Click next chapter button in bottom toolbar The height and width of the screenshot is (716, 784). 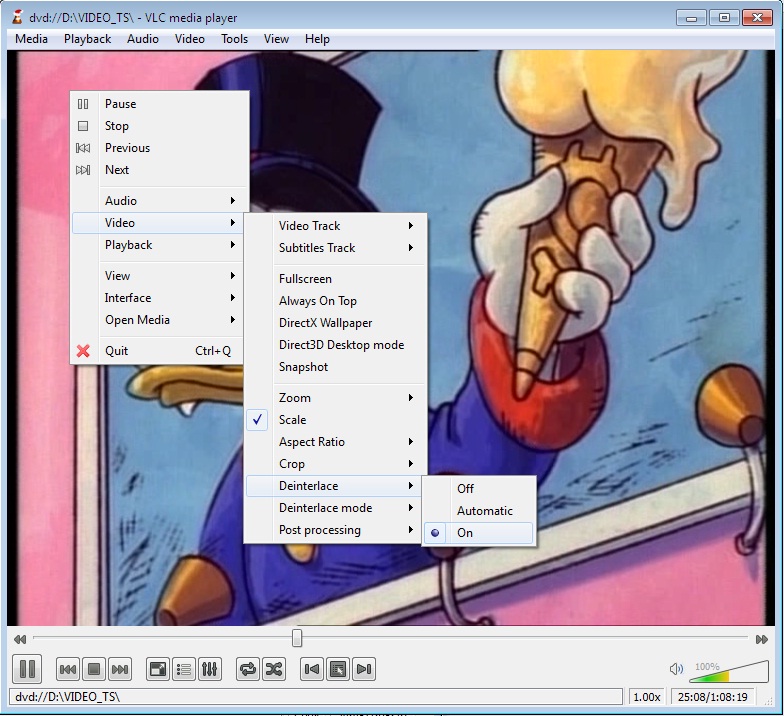[120, 669]
